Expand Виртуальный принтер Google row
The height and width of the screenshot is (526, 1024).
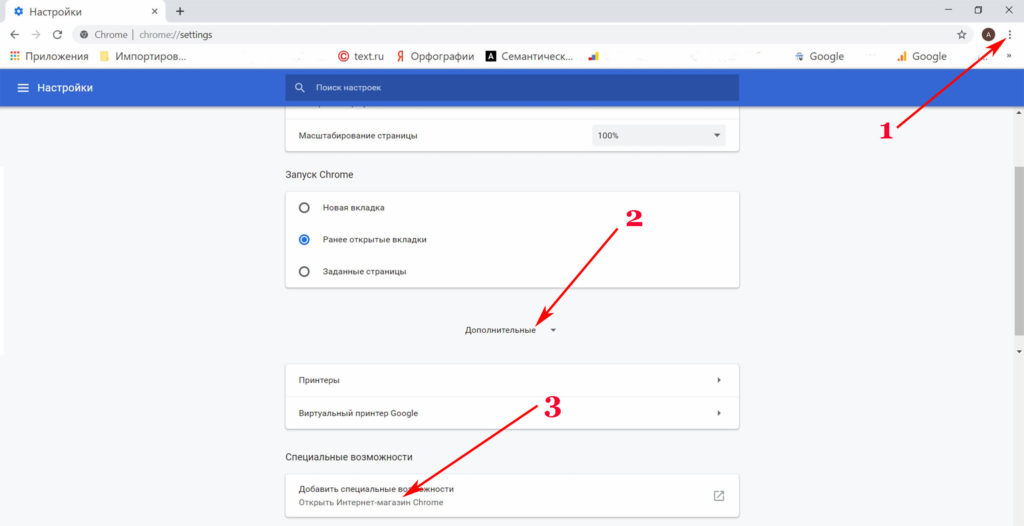(x=512, y=413)
